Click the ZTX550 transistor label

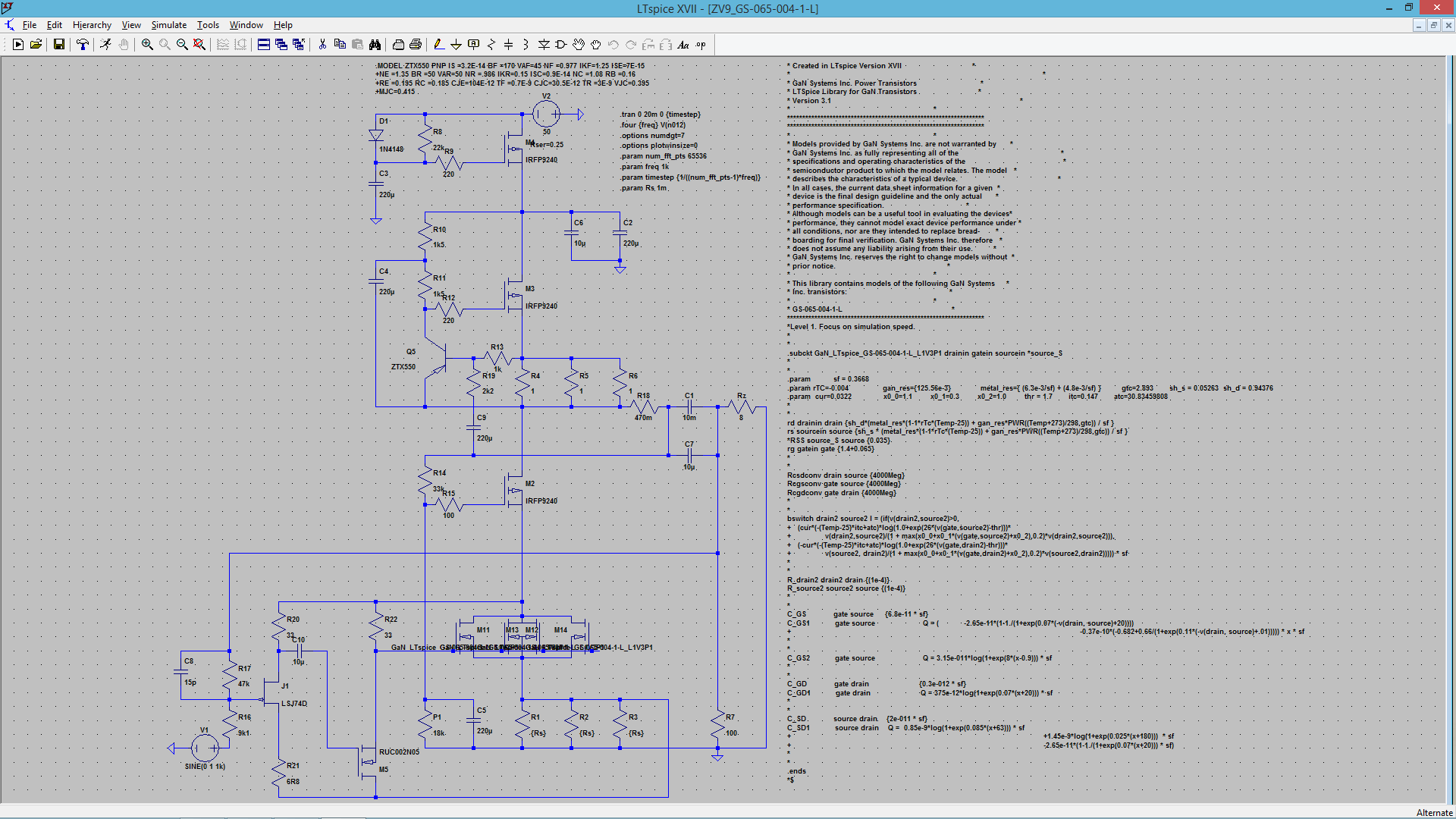pyautogui.click(x=403, y=367)
